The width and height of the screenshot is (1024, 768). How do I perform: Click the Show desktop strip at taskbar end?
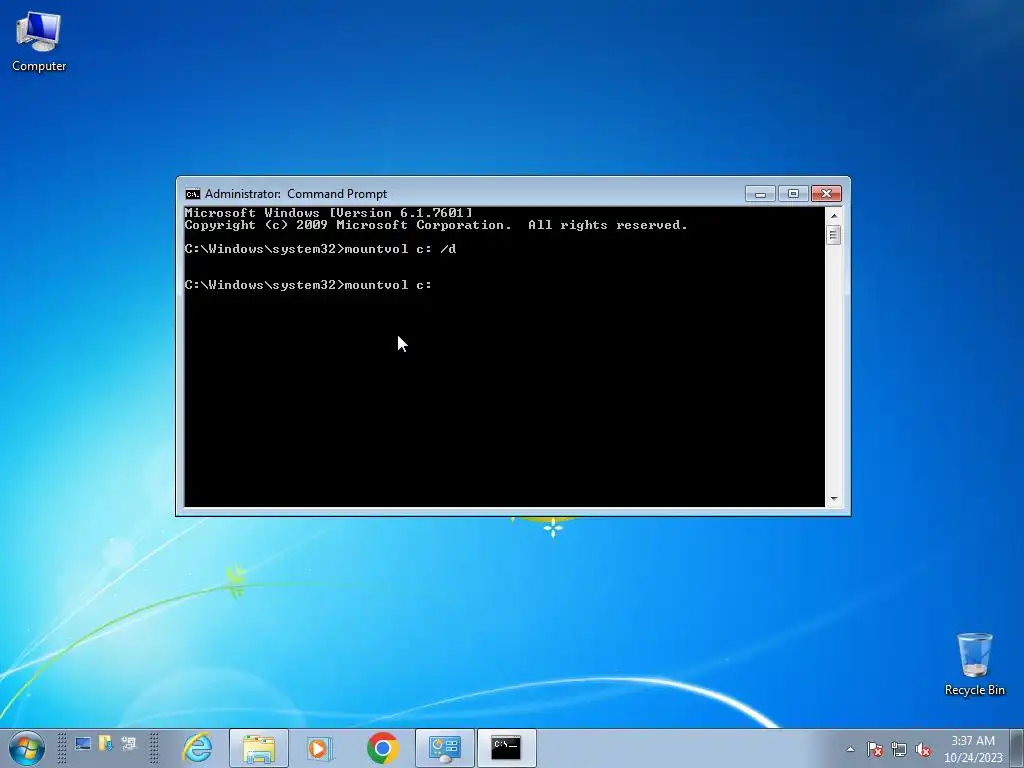[x=1017, y=748]
